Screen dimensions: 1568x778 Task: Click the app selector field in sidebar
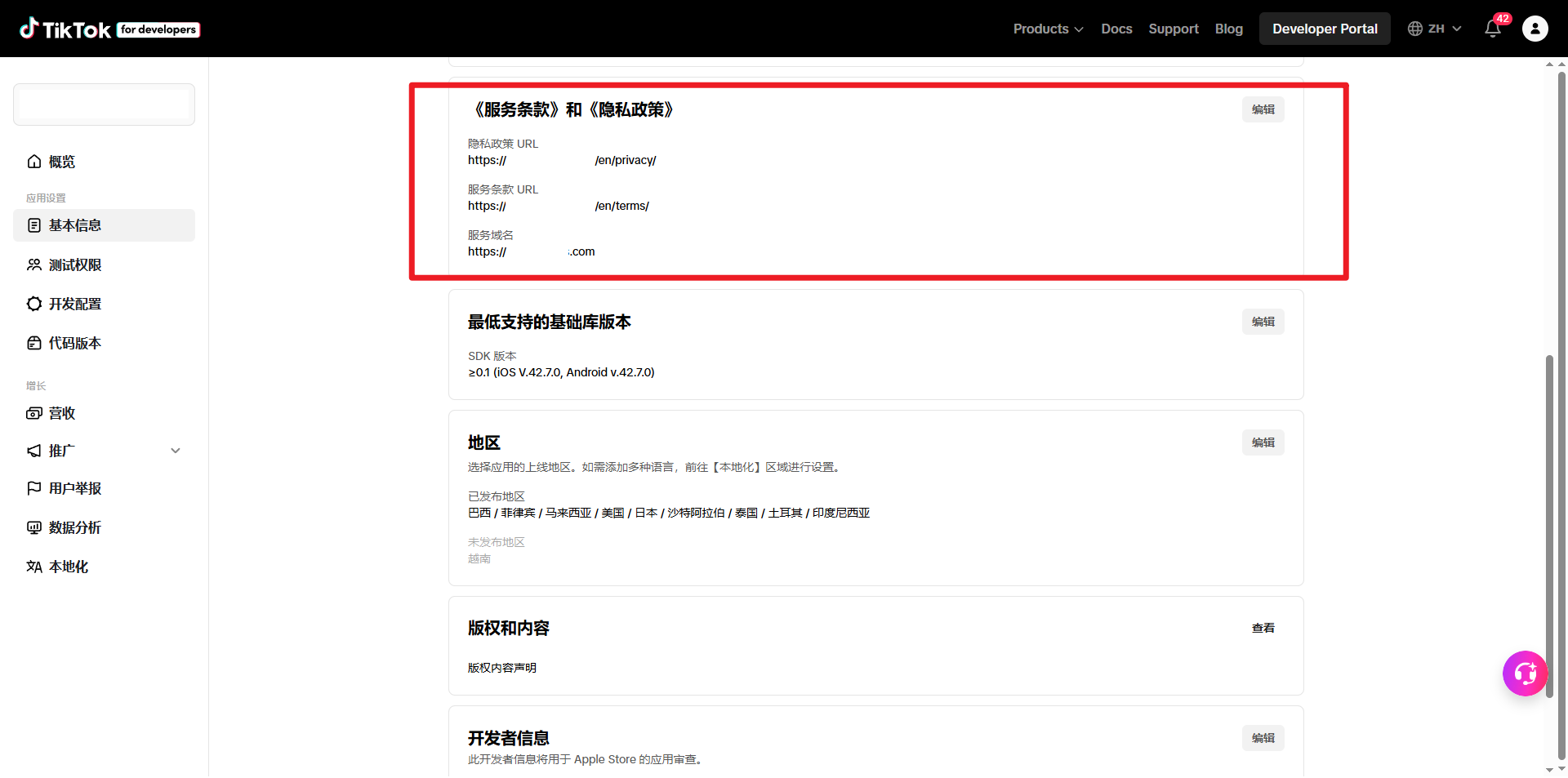pyautogui.click(x=104, y=104)
